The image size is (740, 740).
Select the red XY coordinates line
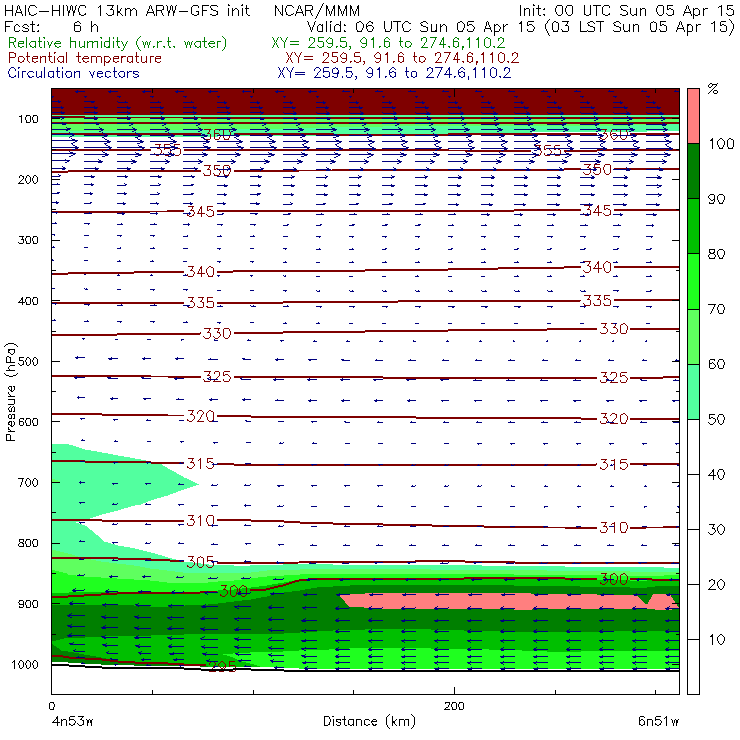tap(402, 58)
